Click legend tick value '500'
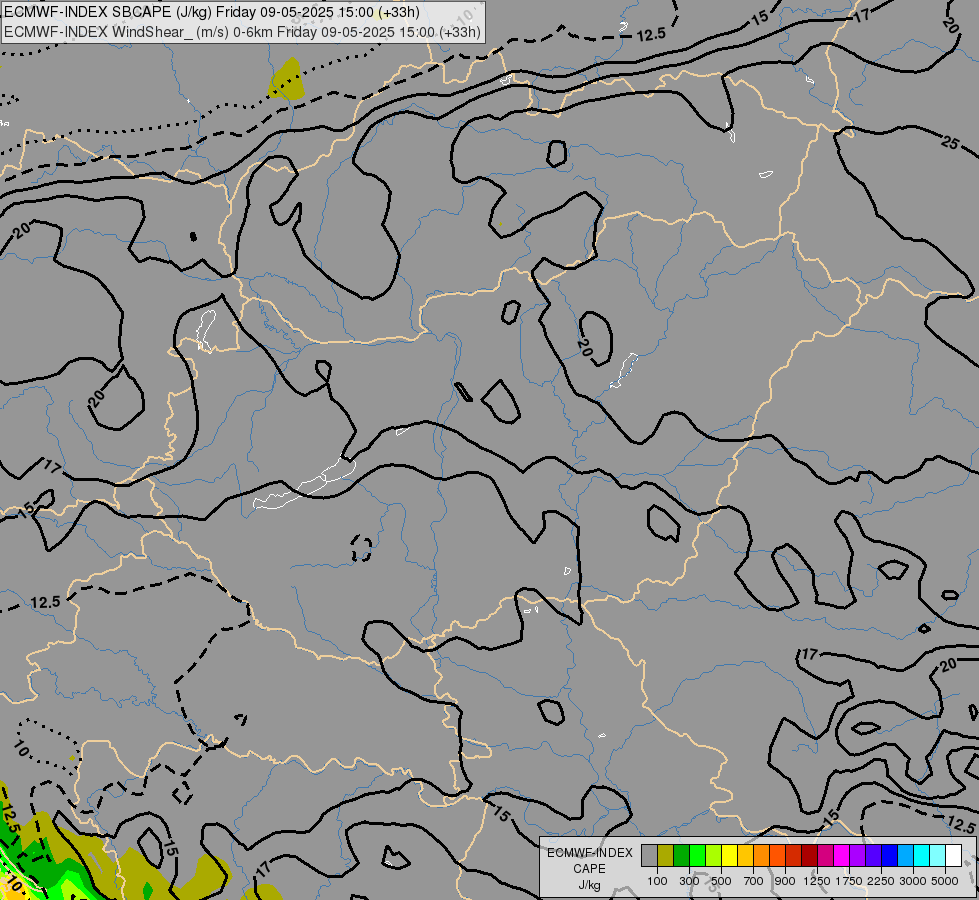This screenshot has width=979, height=900. pyautogui.click(x=721, y=881)
